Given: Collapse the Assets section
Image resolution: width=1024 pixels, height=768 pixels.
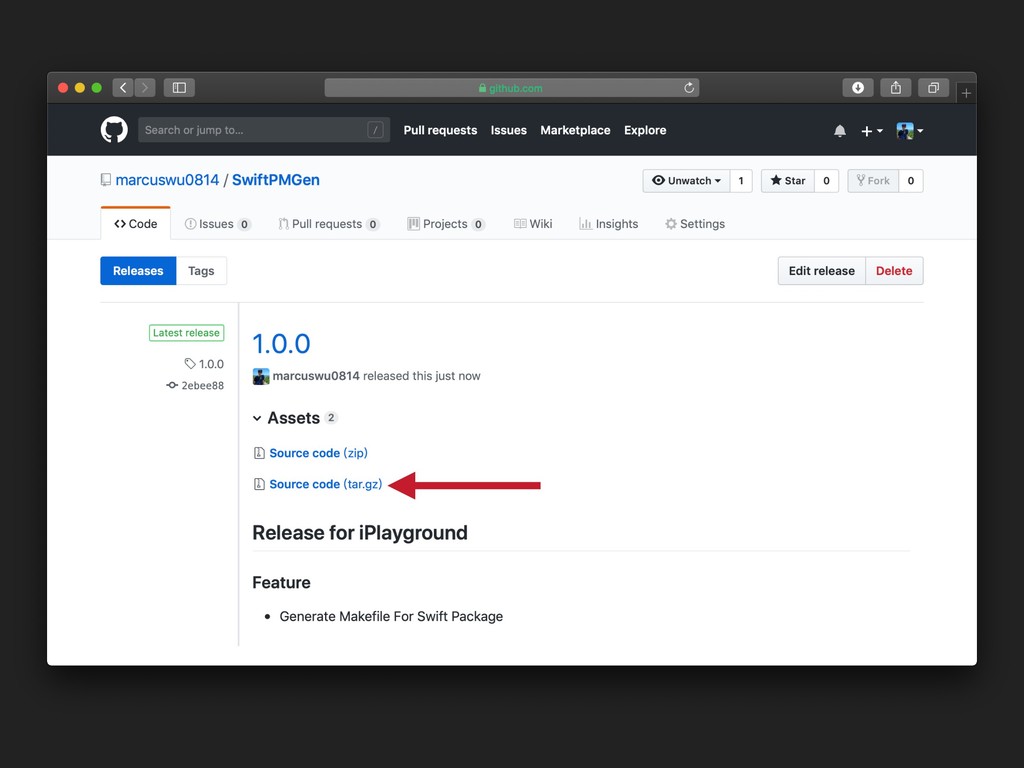Looking at the screenshot, I should pyautogui.click(x=295, y=418).
